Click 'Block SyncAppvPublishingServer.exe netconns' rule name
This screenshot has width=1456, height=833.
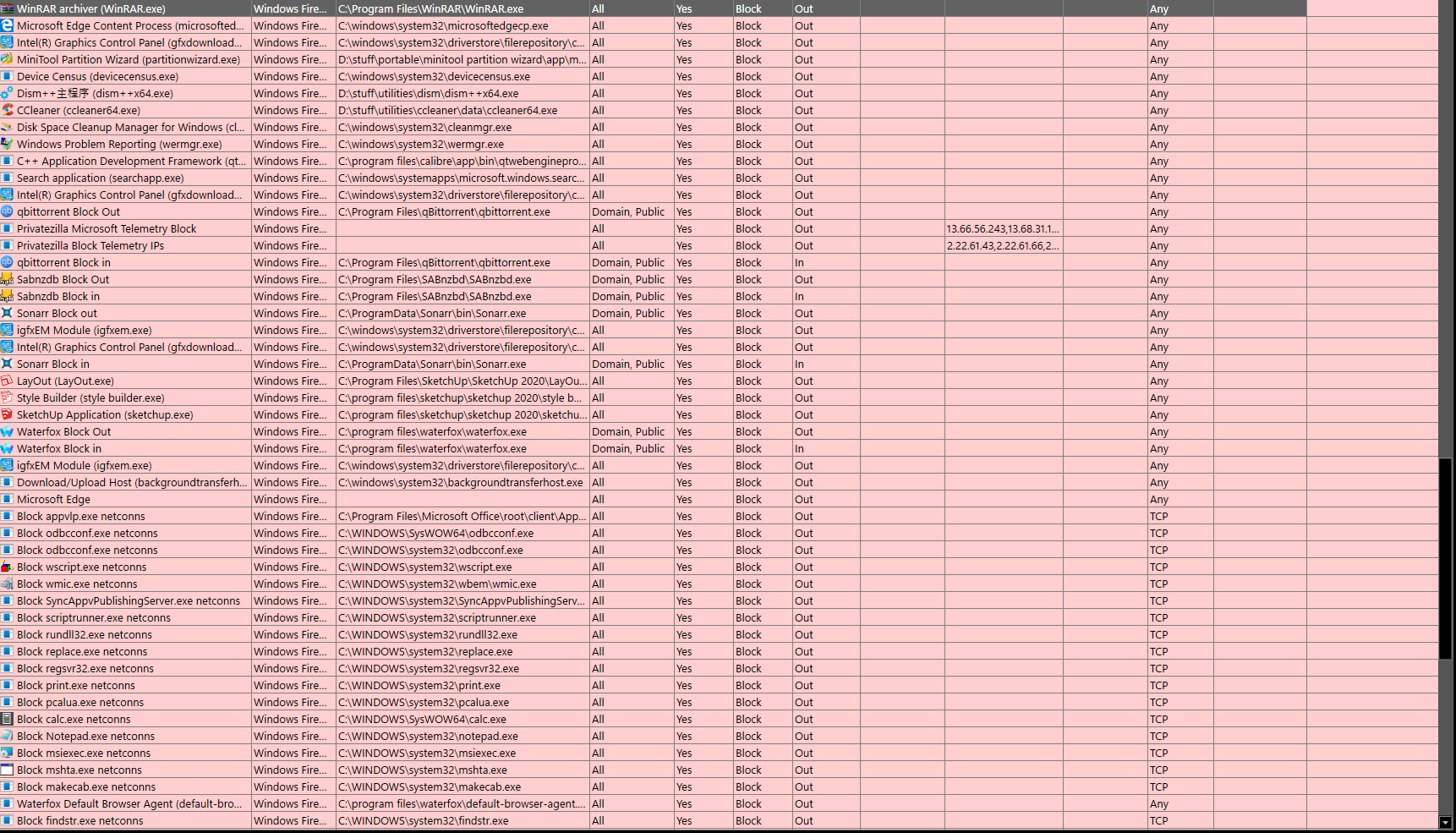(x=129, y=600)
